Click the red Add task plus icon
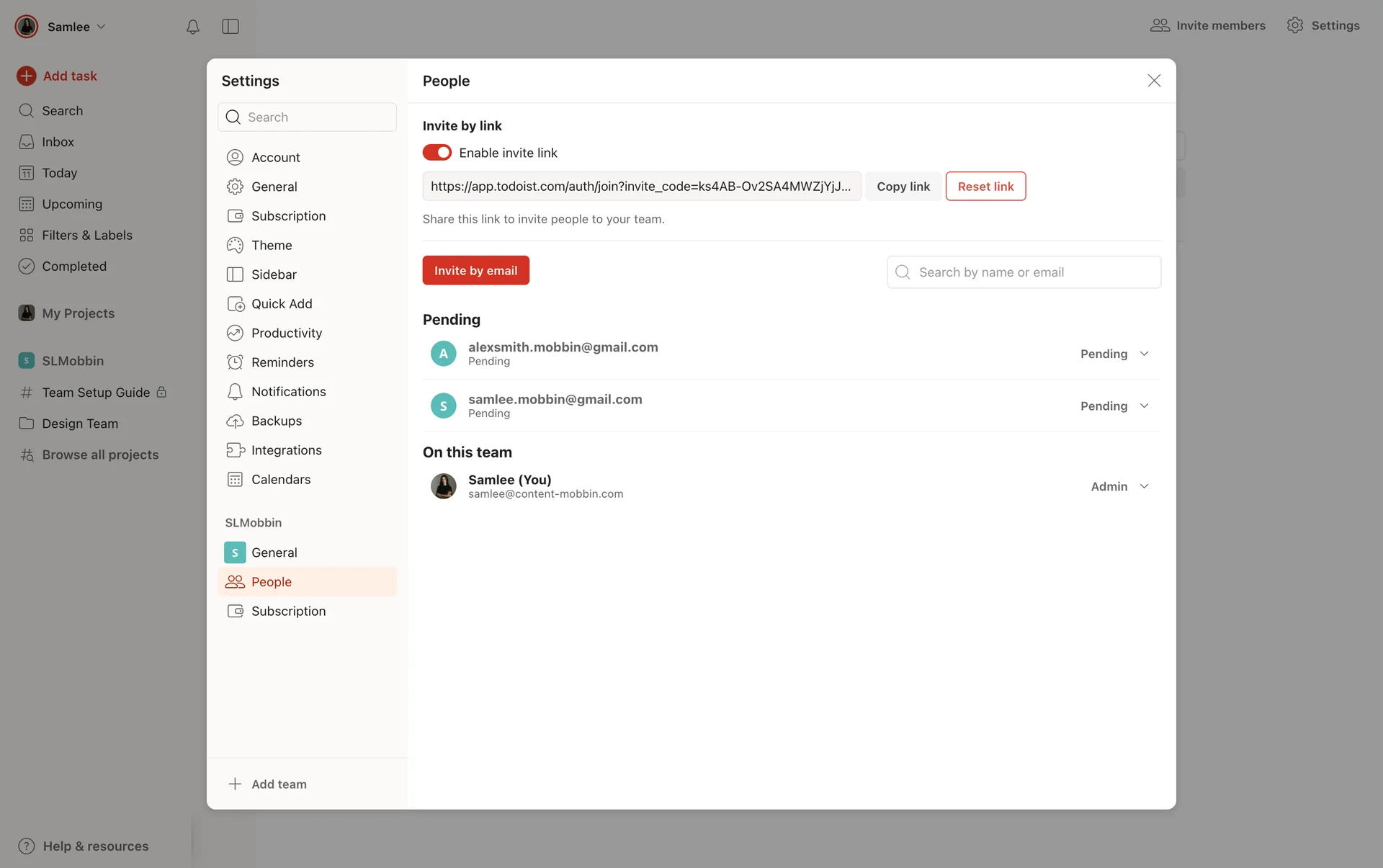The width and height of the screenshot is (1383, 868). 27,76
